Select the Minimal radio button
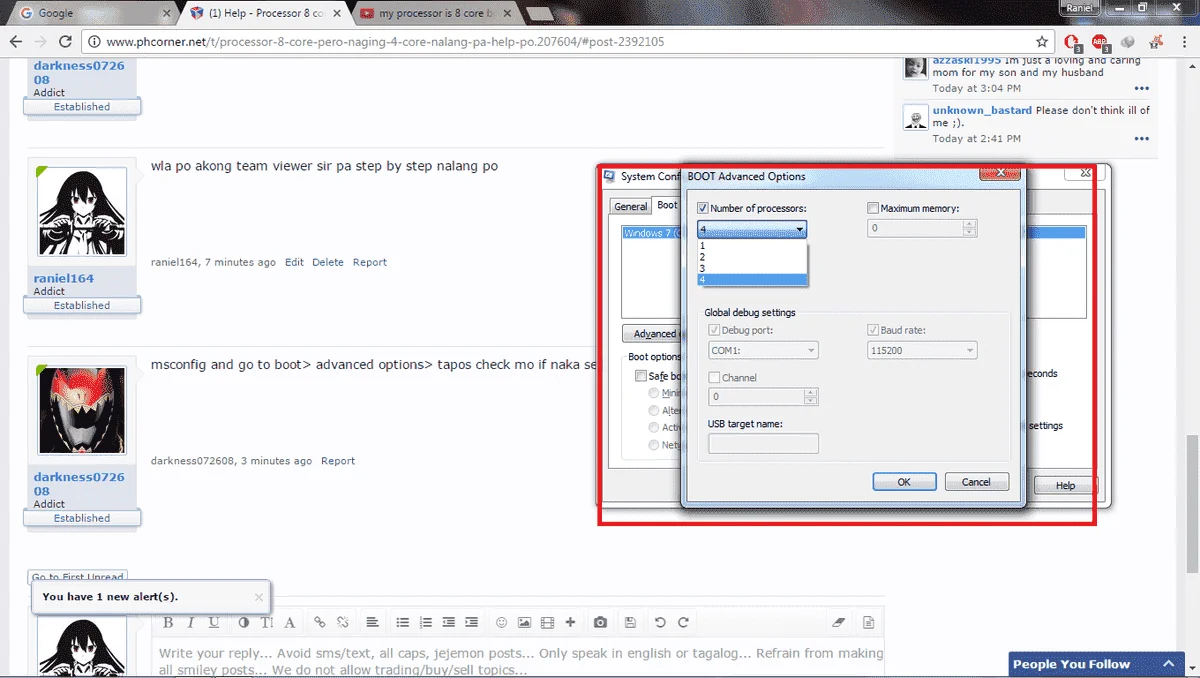Image resolution: width=1200 pixels, height=678 pixels. [x=654, y=393]
